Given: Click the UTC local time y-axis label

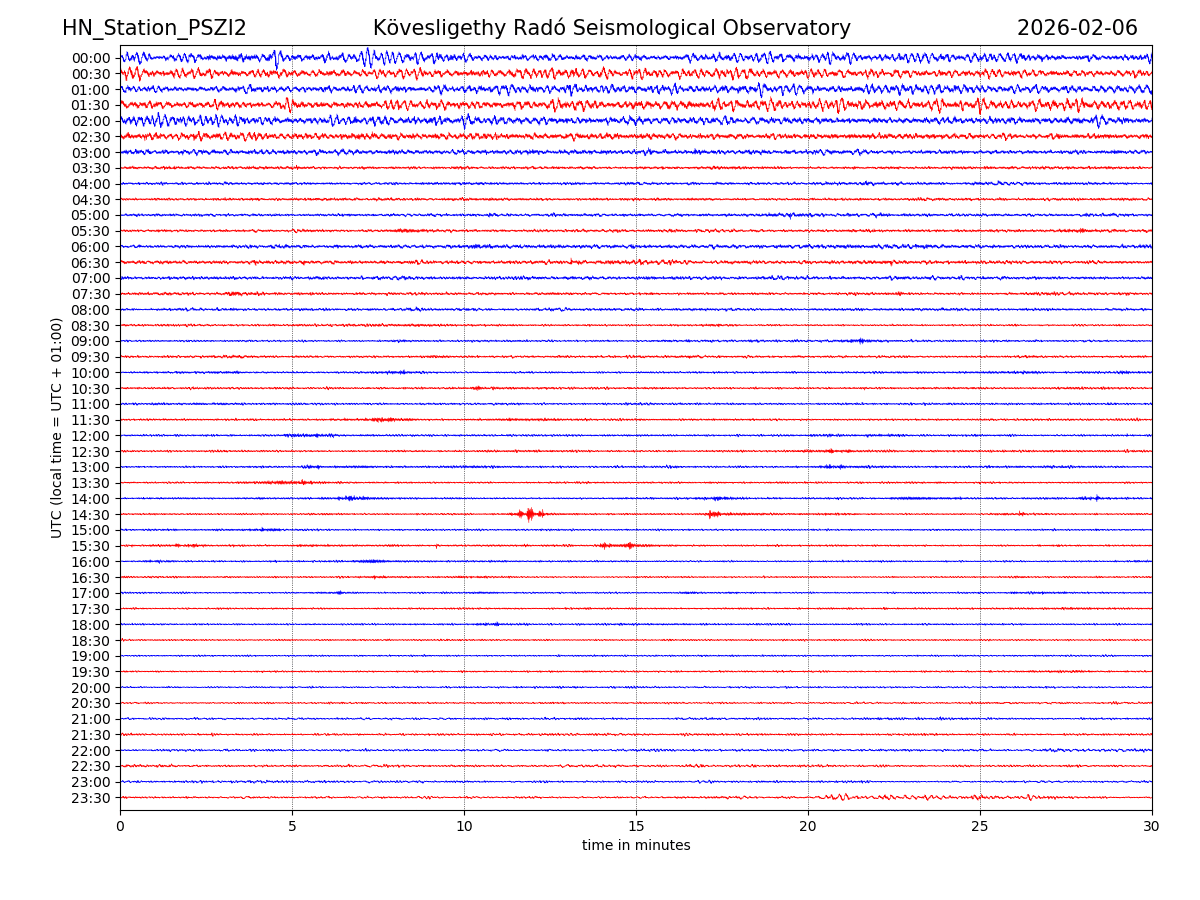Looking at the screenshot, I should point(57,427).
